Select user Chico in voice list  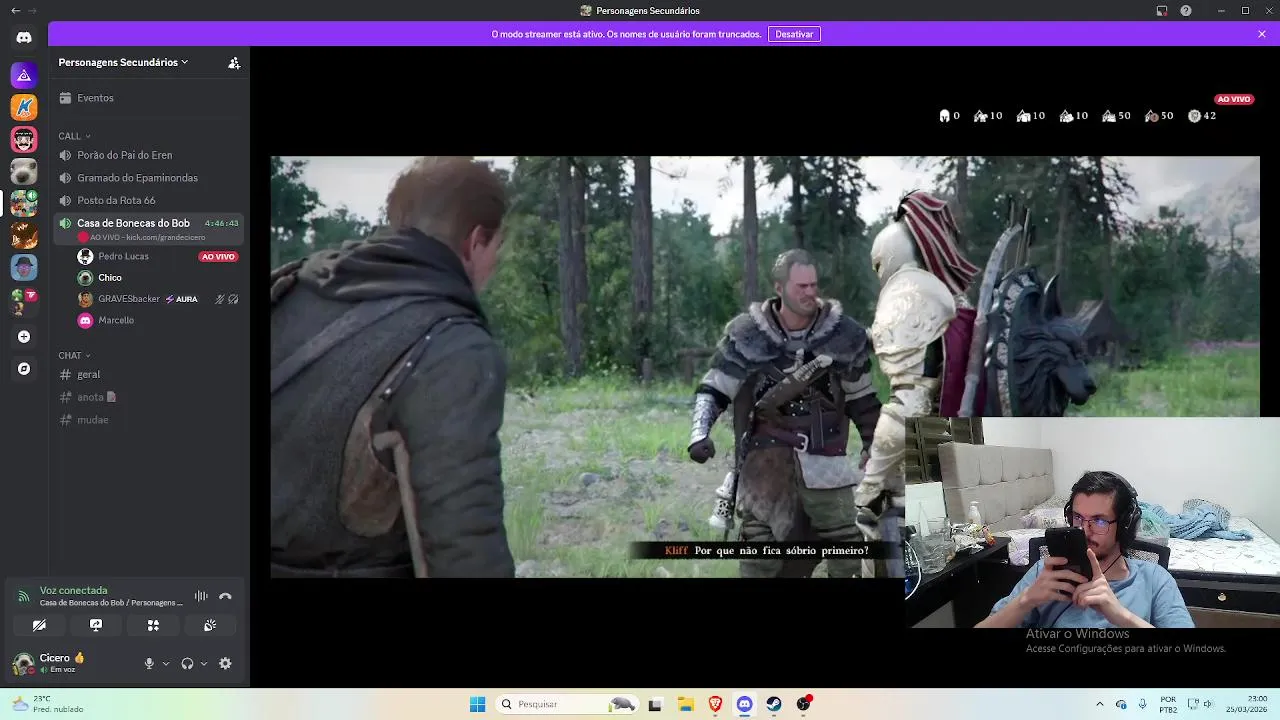point(110,278)
